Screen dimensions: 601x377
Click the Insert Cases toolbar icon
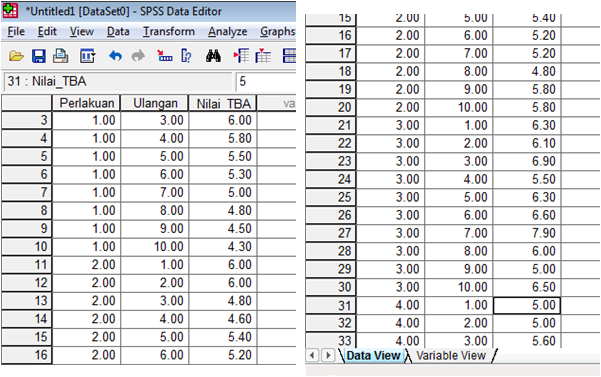coord(241,56)
